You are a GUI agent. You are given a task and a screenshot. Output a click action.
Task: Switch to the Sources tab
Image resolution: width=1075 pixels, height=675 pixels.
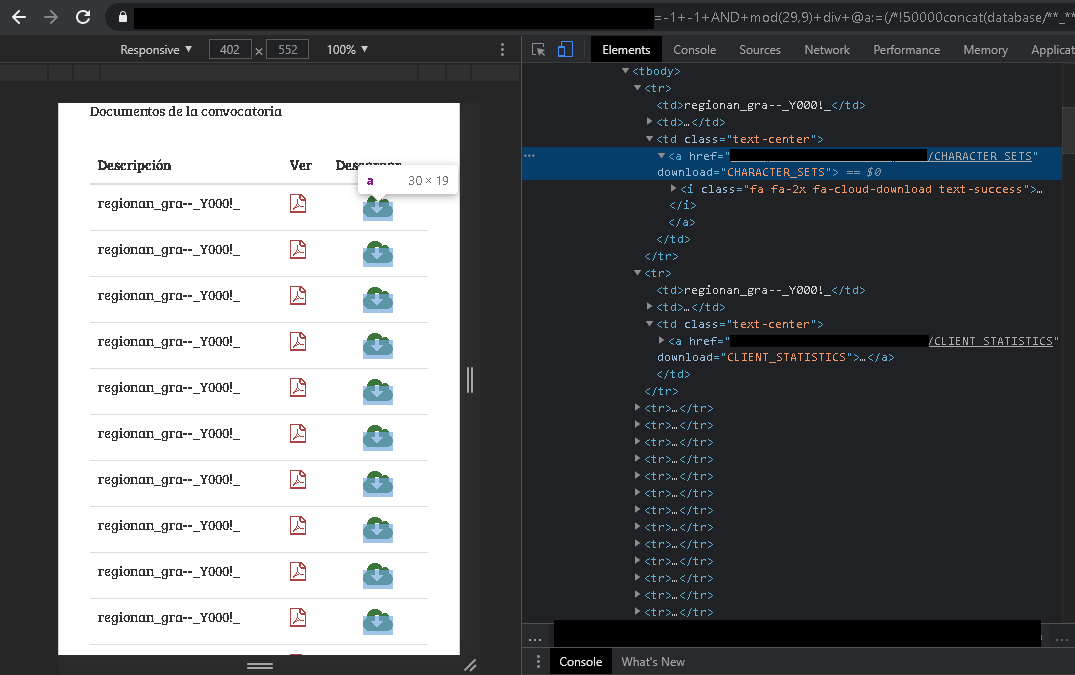pos(759,49)
